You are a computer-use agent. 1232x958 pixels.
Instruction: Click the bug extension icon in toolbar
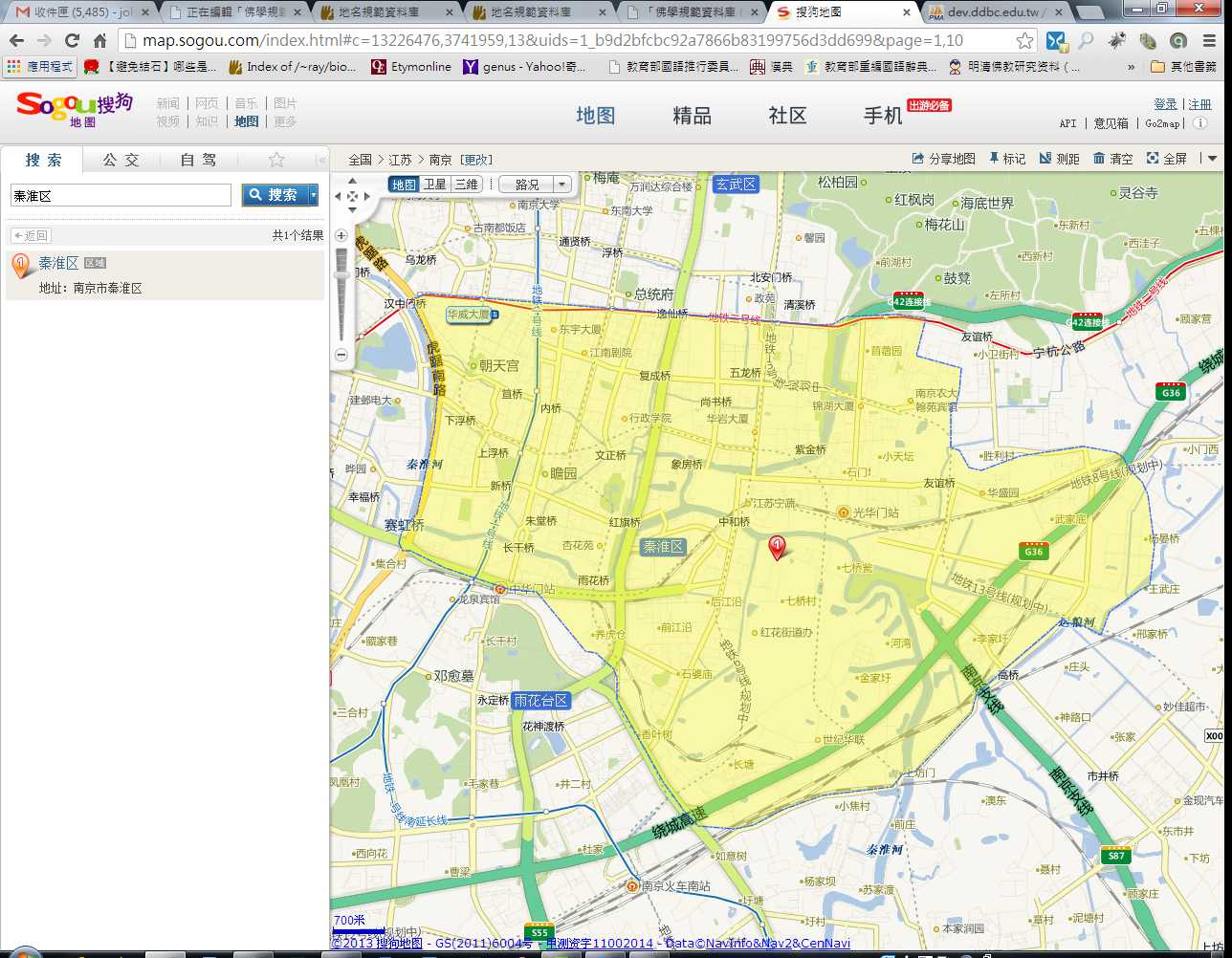pos(1116,41)
